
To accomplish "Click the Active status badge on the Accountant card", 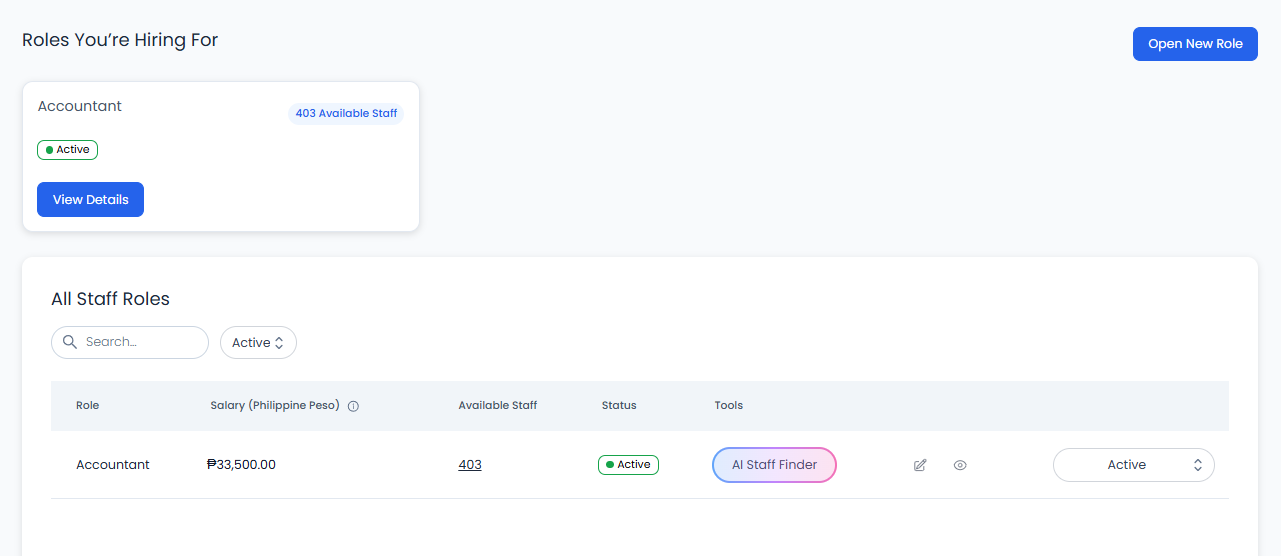I will 68,150.
